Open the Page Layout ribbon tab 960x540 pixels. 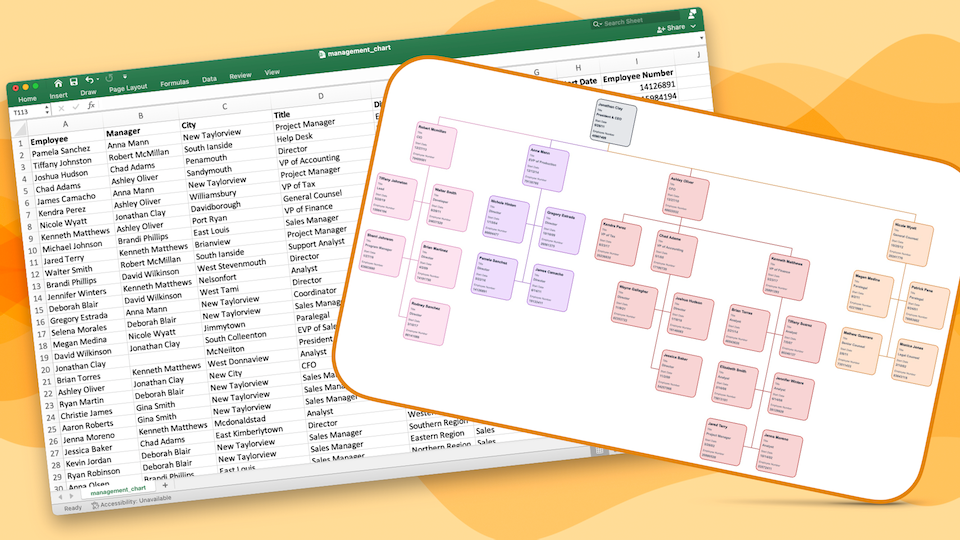[128, 88]
